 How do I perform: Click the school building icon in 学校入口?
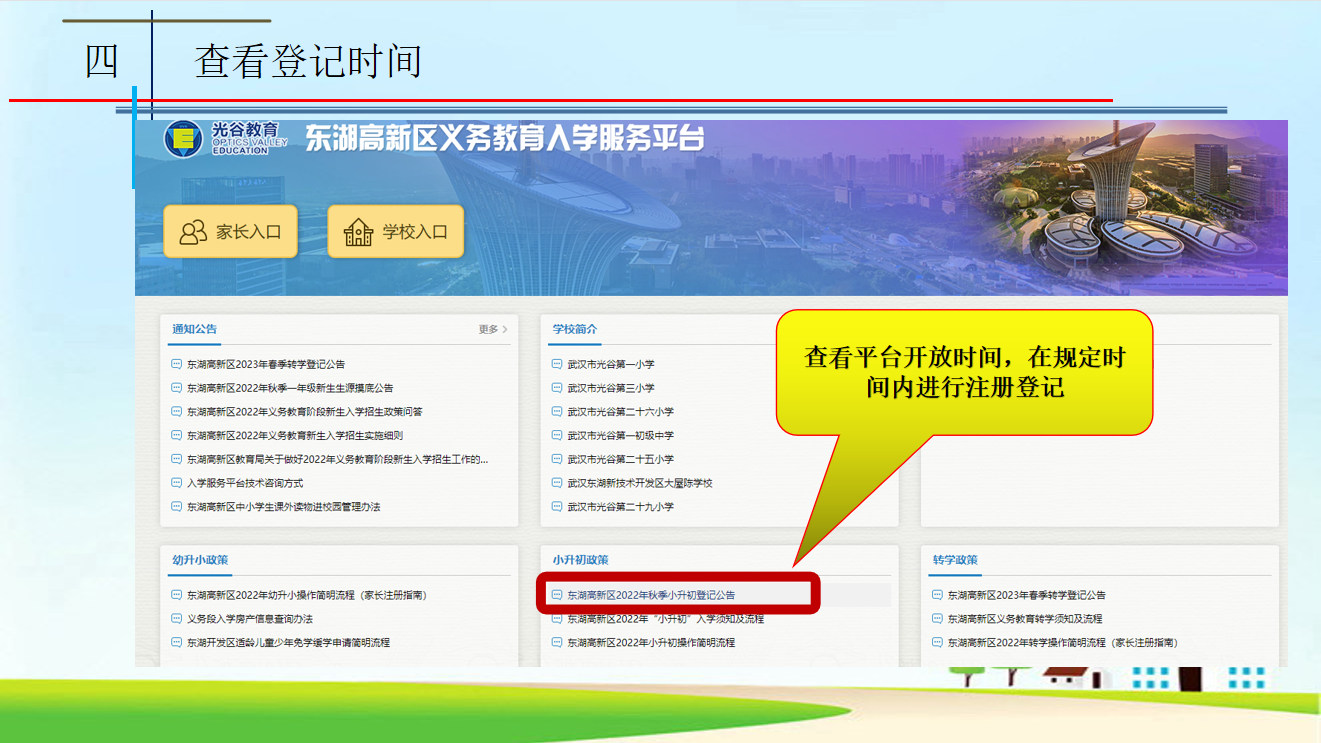(x=357, y=232)
